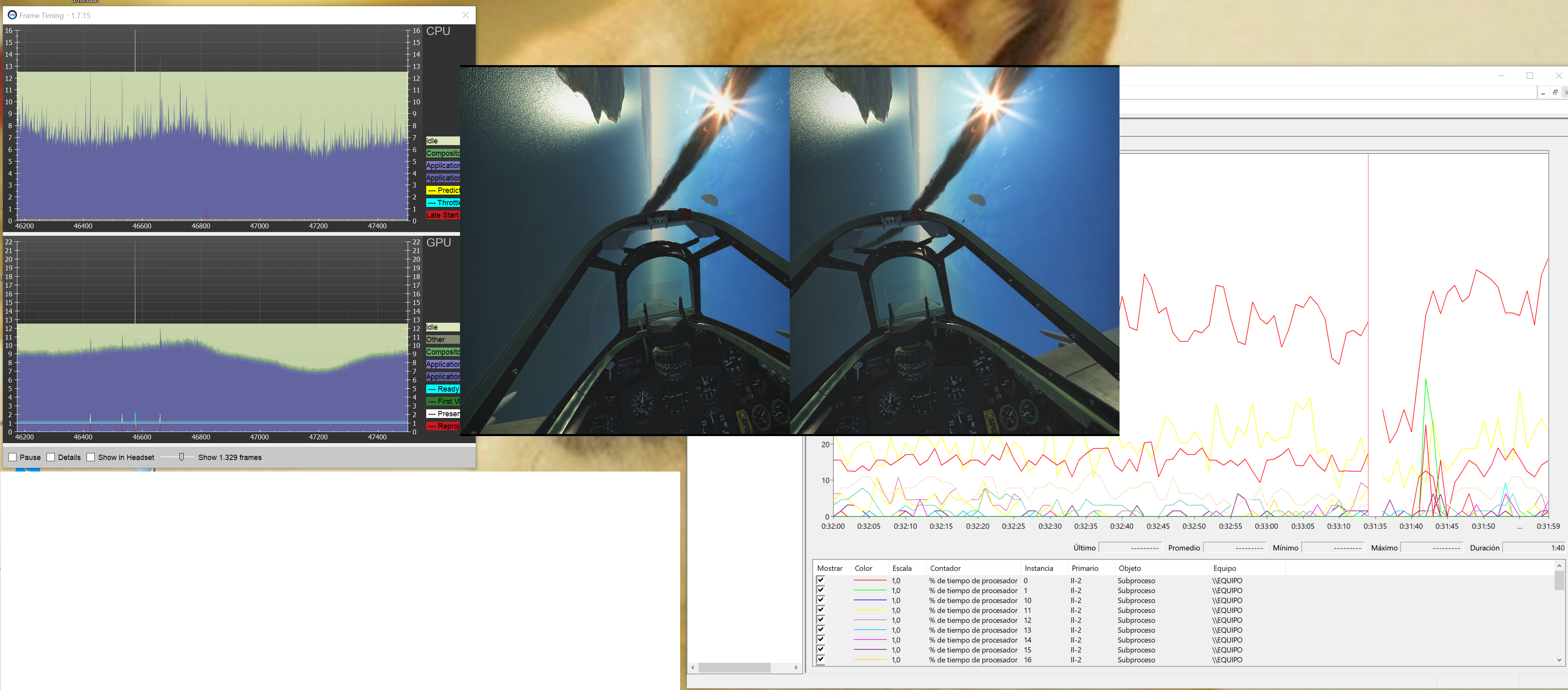Click the red vertical time marker on performance graph
This screenshot has width=1568, height=690.
point(1368,335)
